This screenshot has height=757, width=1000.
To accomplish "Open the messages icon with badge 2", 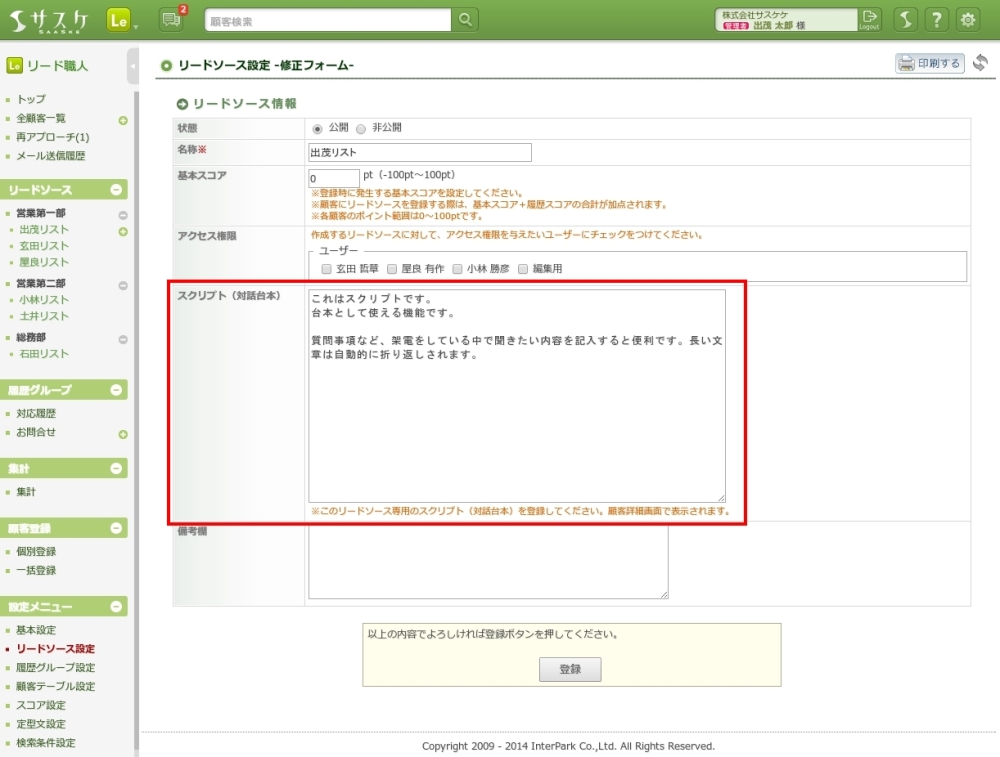I will (172, 19).
